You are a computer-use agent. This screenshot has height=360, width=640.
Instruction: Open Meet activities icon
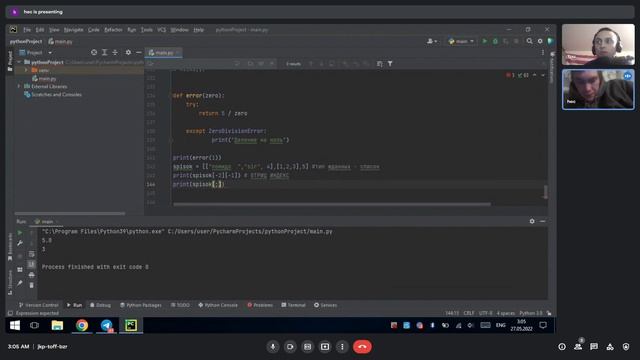(610, 347)
